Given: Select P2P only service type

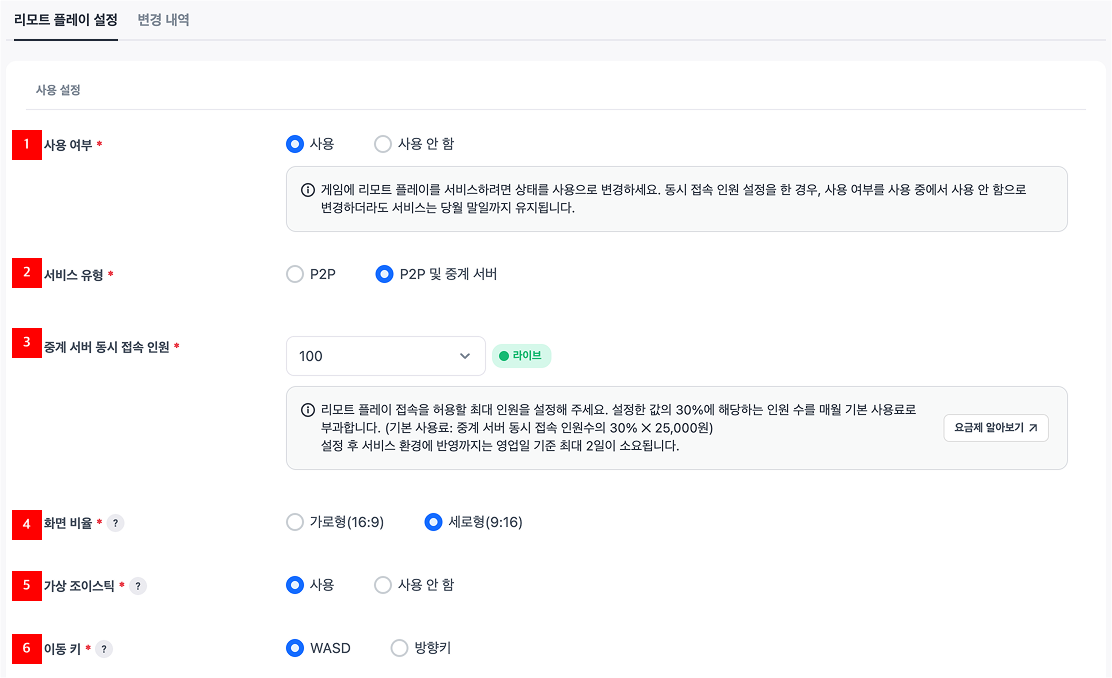Looking at the screenshot, I should tap(295, 274).
